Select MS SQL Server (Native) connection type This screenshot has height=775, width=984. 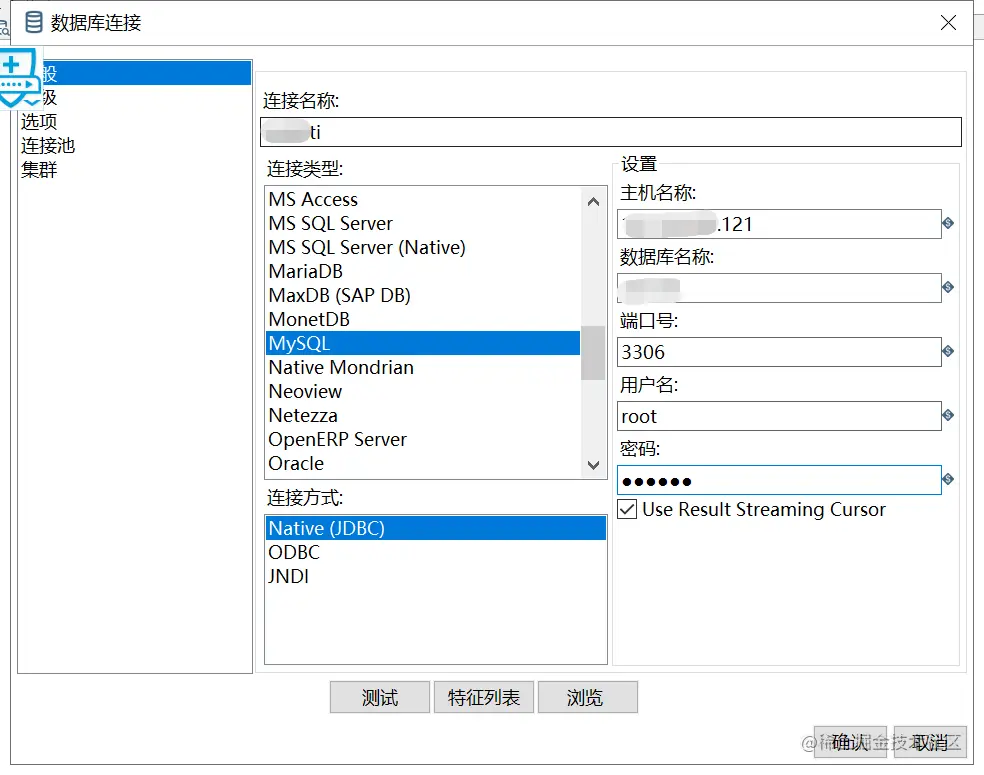423,247
